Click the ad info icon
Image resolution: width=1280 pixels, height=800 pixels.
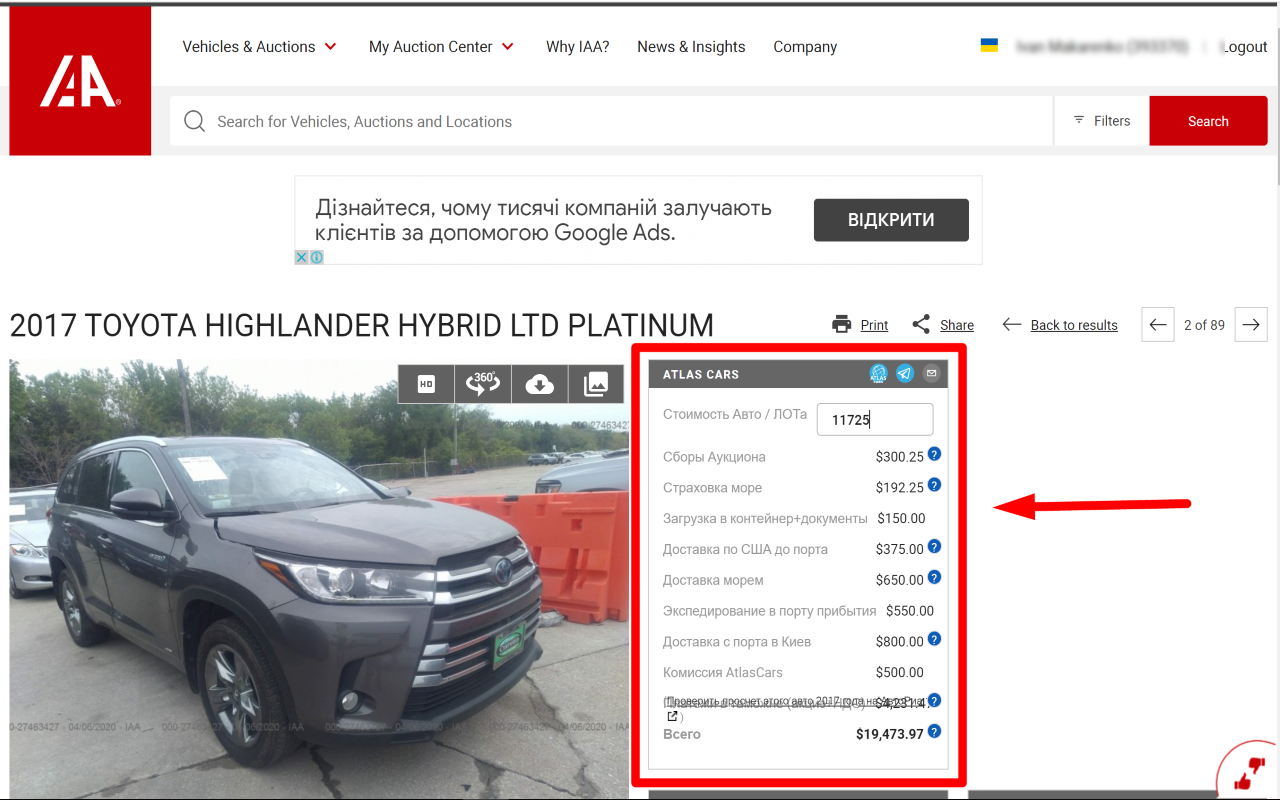pos(316,257)
